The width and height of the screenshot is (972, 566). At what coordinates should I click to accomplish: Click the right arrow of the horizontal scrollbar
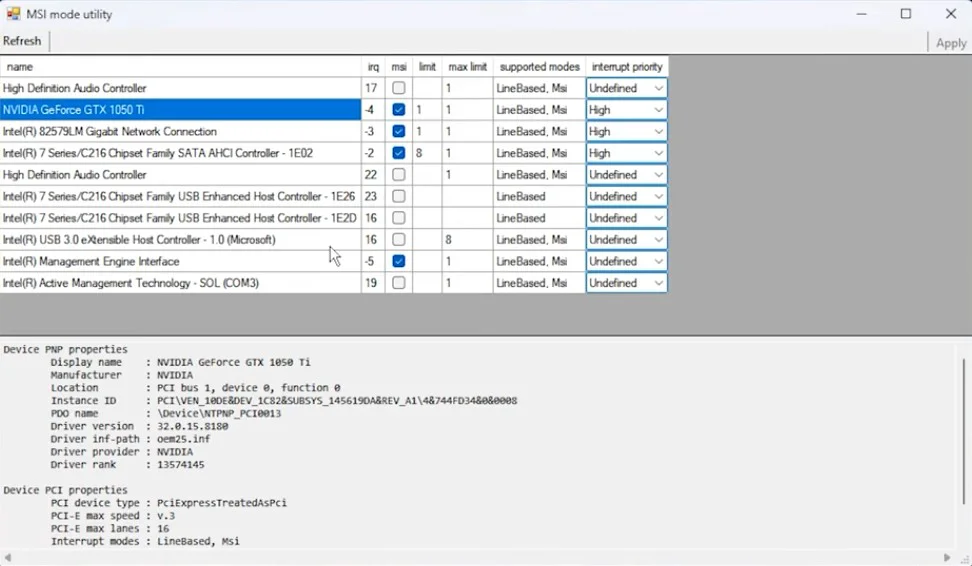pyautogui.click(x=947, y=557)
